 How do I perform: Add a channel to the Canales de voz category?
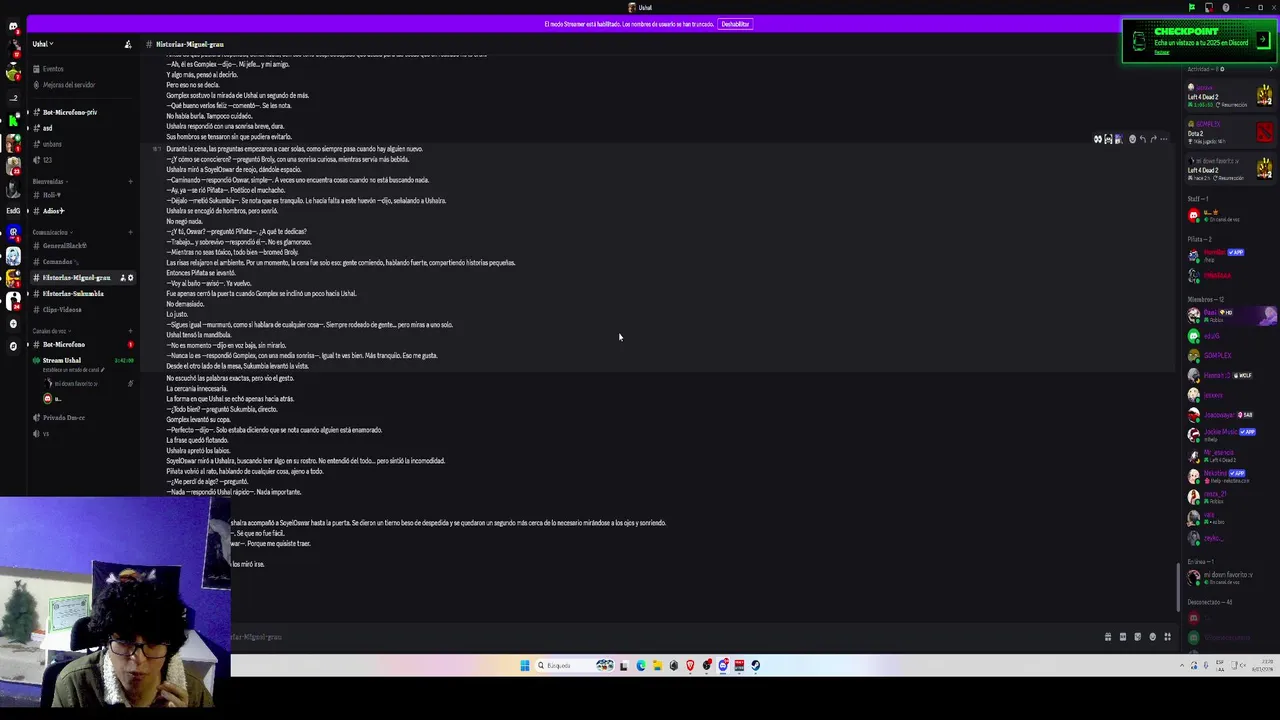click(130, 331)
